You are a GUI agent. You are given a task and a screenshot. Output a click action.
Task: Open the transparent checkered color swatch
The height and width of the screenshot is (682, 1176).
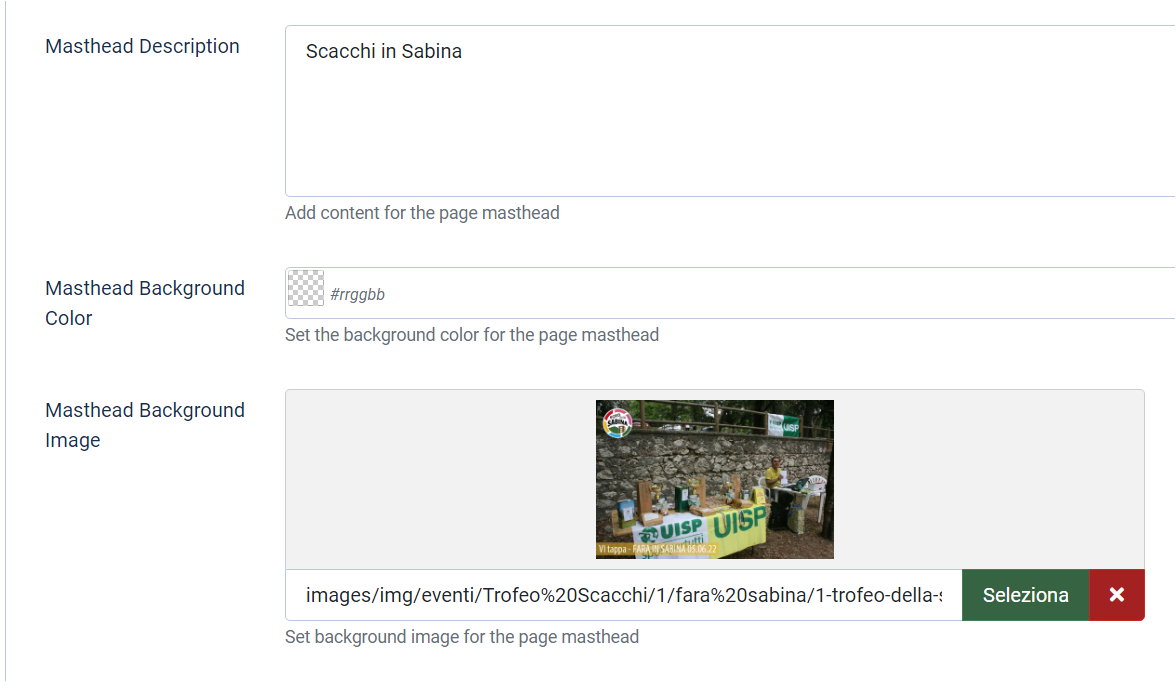[306, 288]
